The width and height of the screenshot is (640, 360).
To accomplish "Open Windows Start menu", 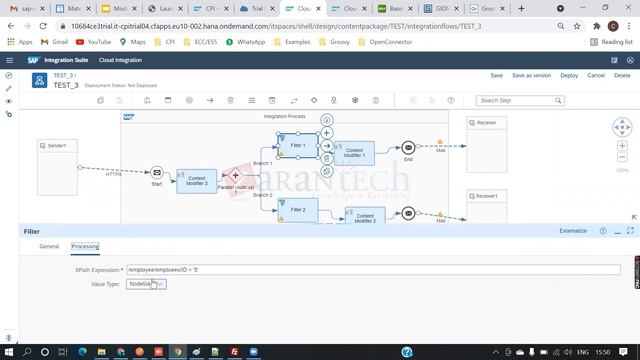I will (9, 352).
